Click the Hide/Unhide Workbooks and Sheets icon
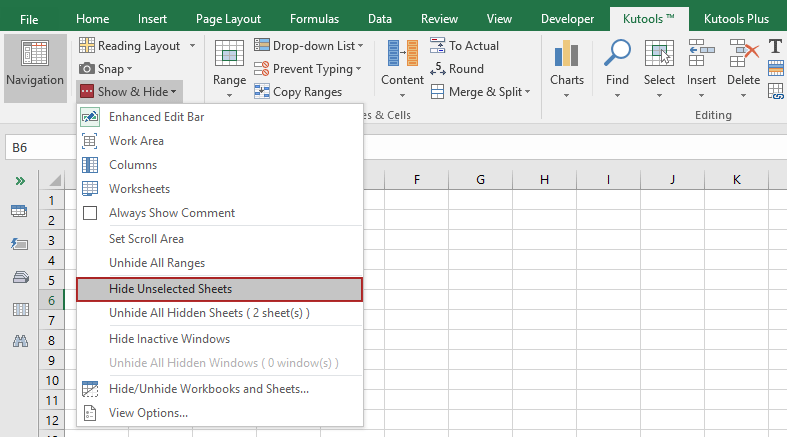 90,389
